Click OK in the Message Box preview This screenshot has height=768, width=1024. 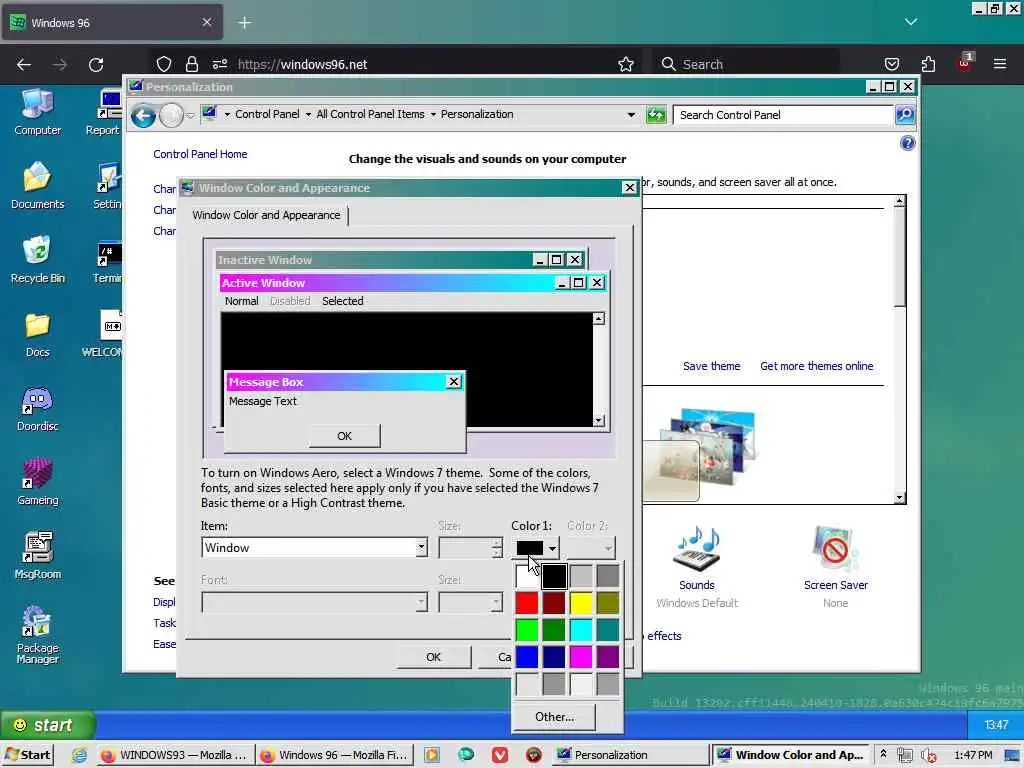[x=344, y=436]
